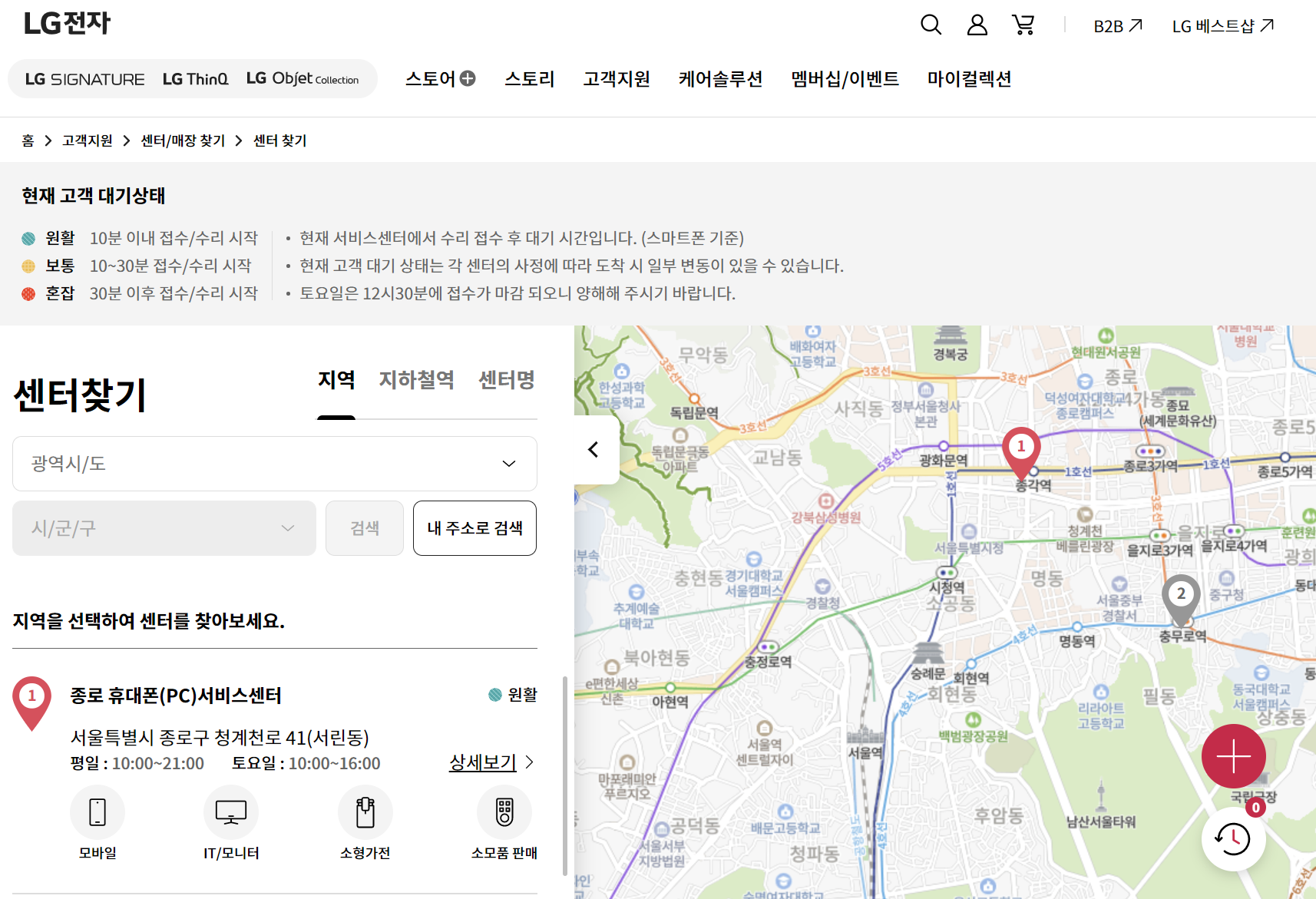Click the 평일 : 10:00~21:00 hours text

tap(137, 763)
